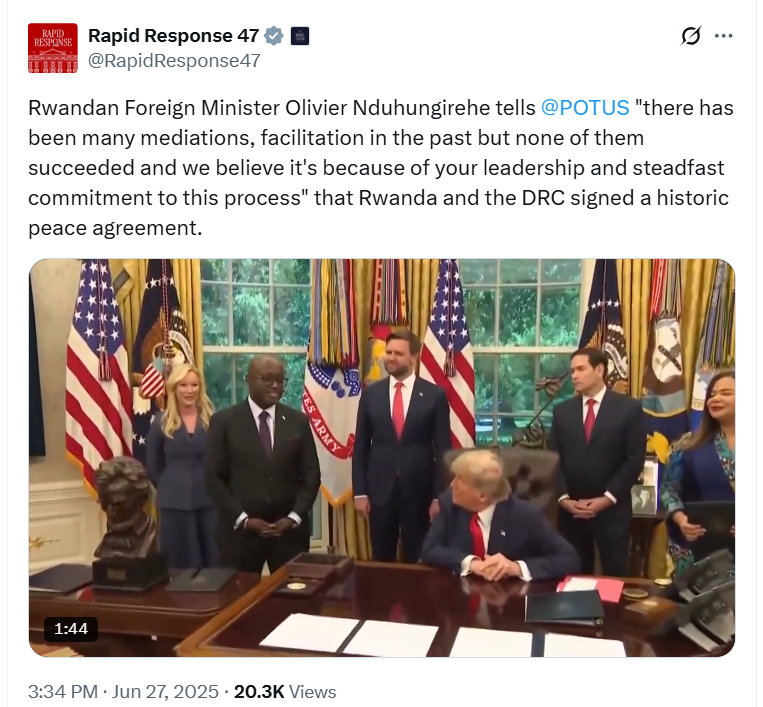The width and height of the screenshot is (763, 707).
Task: Click the Rapid Response 47 display name
Action: tap(173, 36)
